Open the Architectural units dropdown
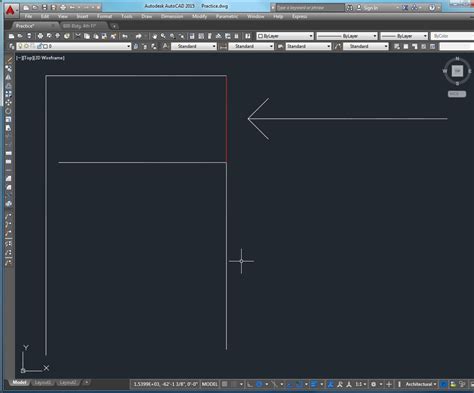The image size is (474, 393). click(421, 384)
